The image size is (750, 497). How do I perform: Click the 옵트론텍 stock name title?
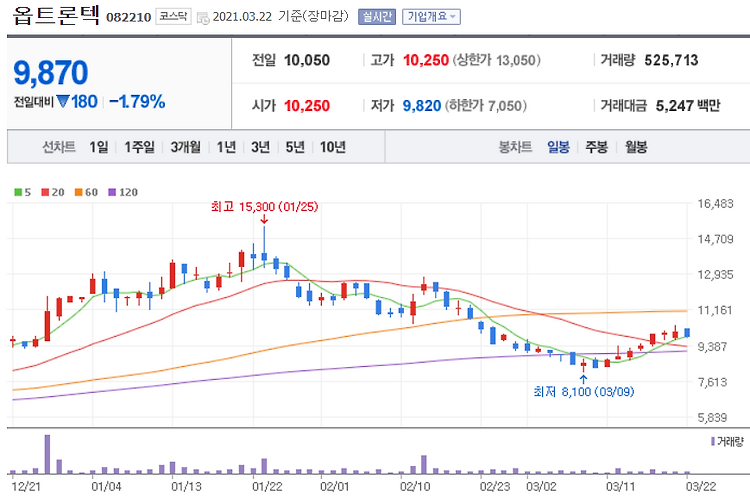55,15
